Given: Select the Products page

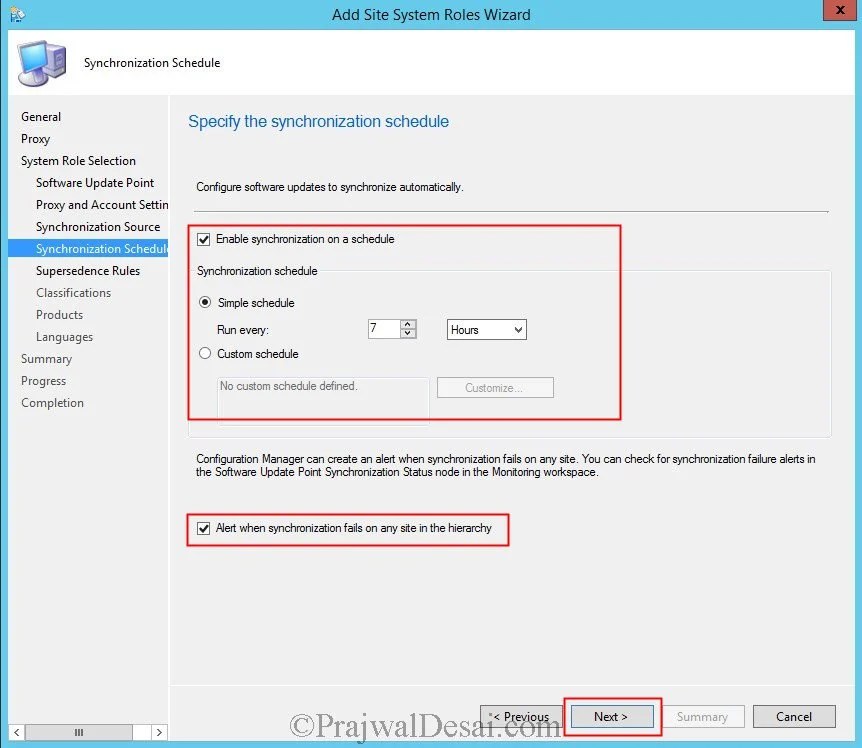Looking at the screenshot, I should click(x=59, y=314).
